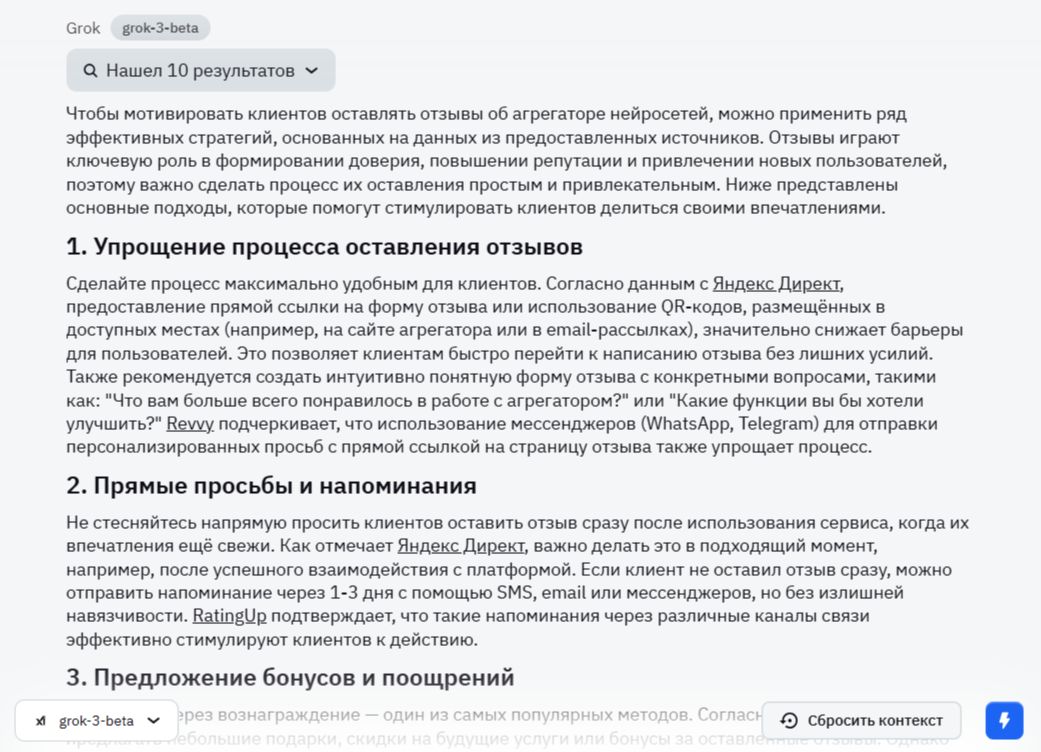The height and width of the screenshot is (752, 1041).
Task: Click the grok-3-beta badge next to Grok
Action: coord(160,28)
